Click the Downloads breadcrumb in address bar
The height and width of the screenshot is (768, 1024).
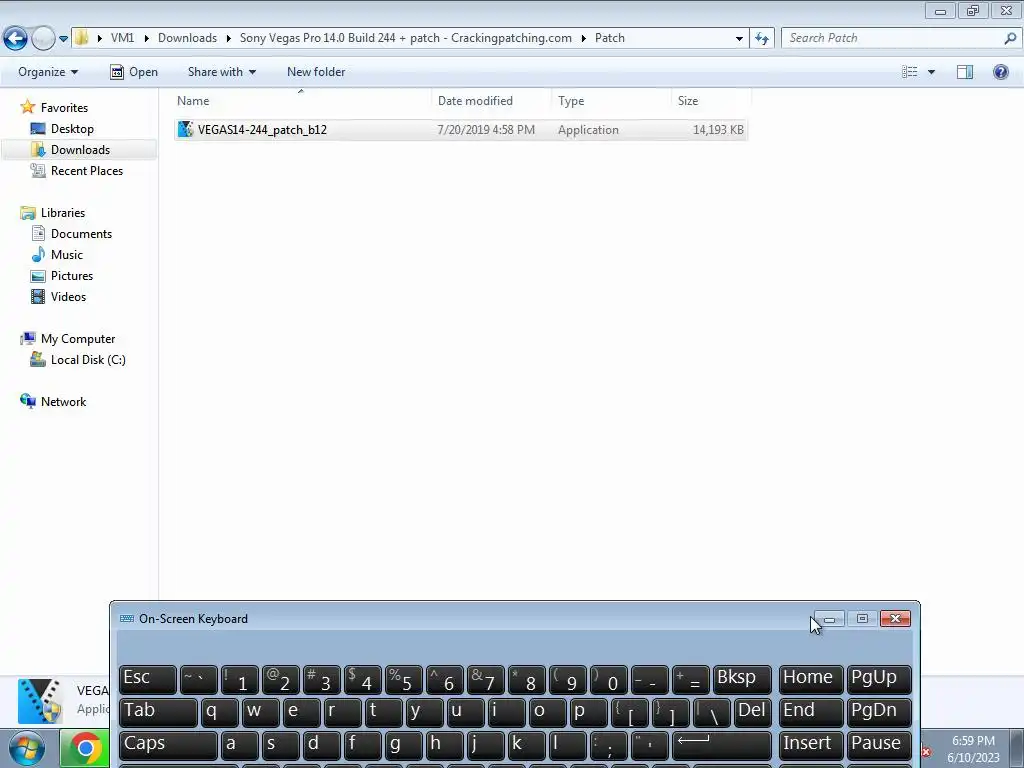click(187, 38)
